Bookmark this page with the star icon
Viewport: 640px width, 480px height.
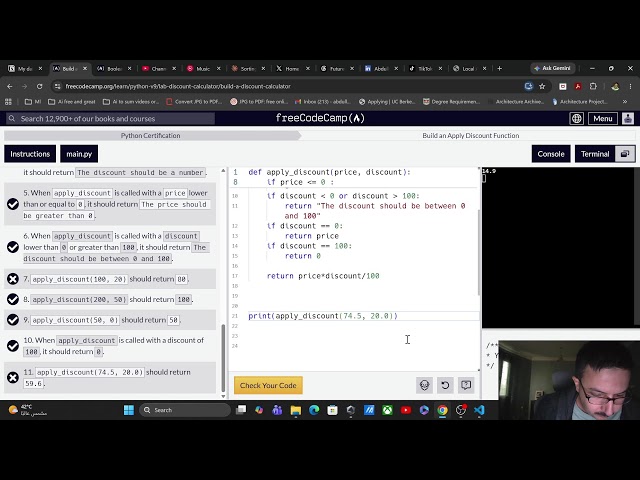tap(542, 86)
